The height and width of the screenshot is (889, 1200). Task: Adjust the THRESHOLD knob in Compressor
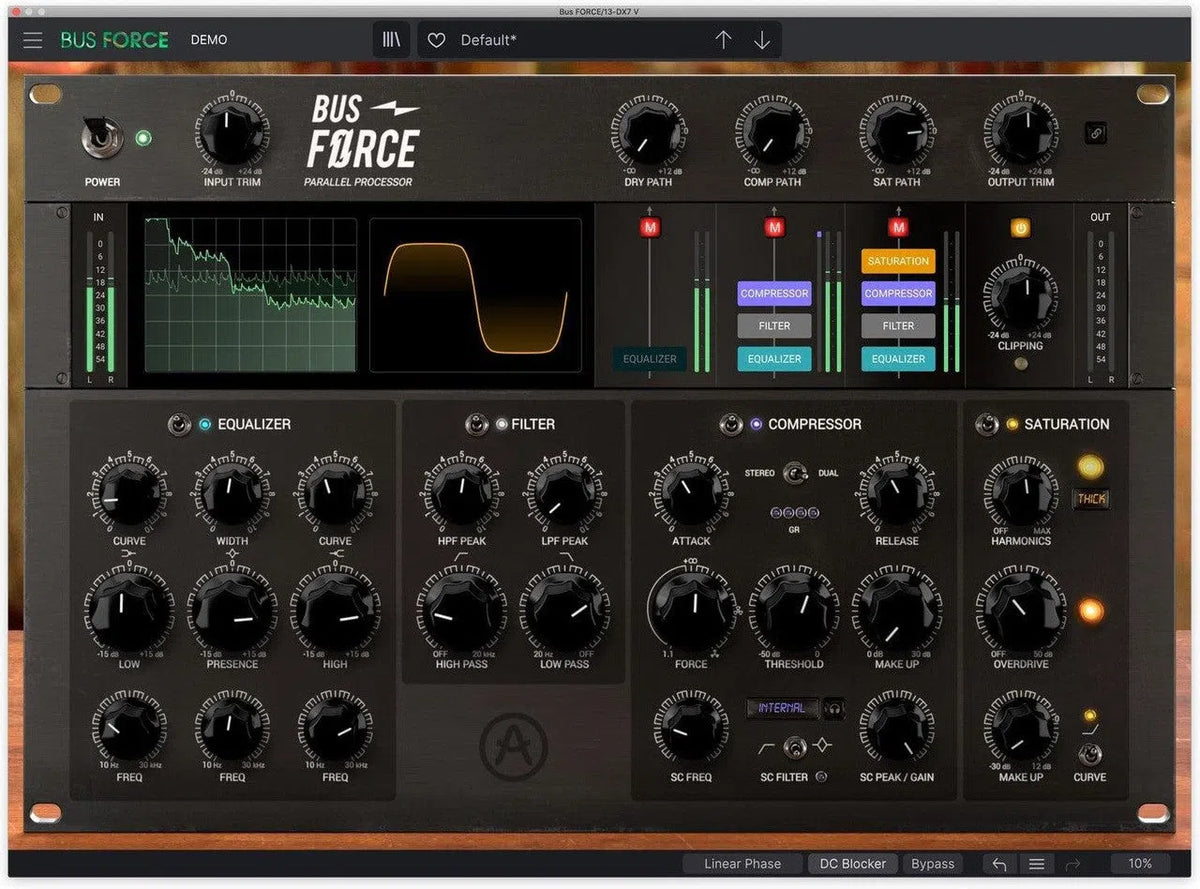pyautogui.click(x=793, y=612)
